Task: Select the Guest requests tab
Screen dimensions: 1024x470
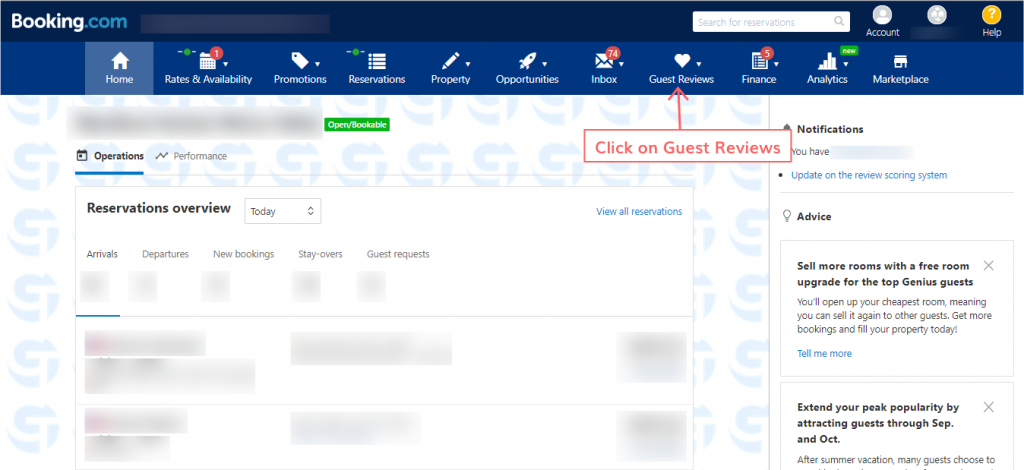Action: point(398,254)
